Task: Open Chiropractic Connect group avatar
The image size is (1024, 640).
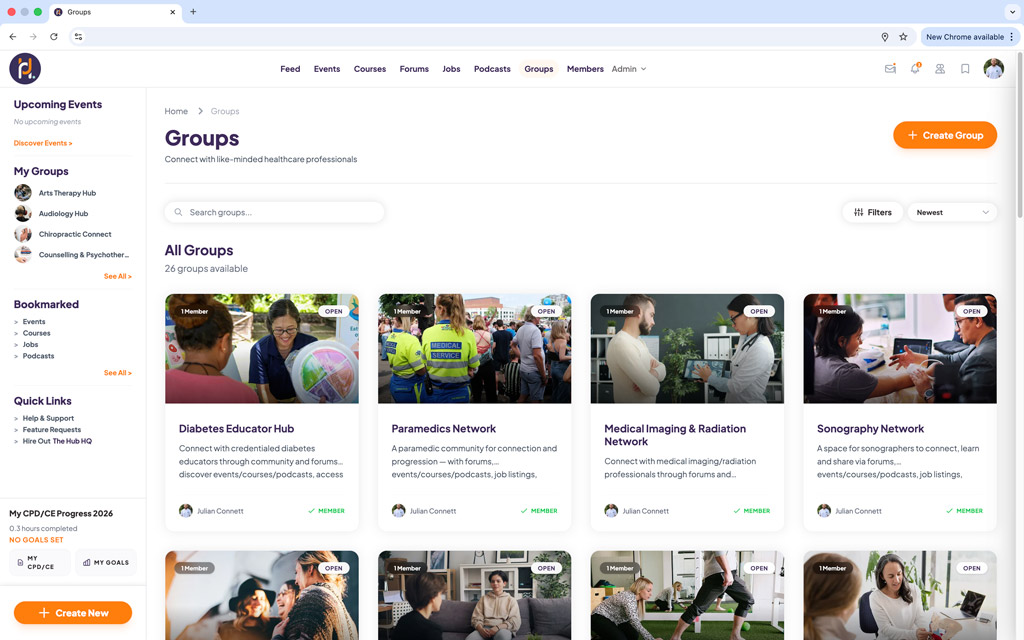Action: click(x=23, y=234)
